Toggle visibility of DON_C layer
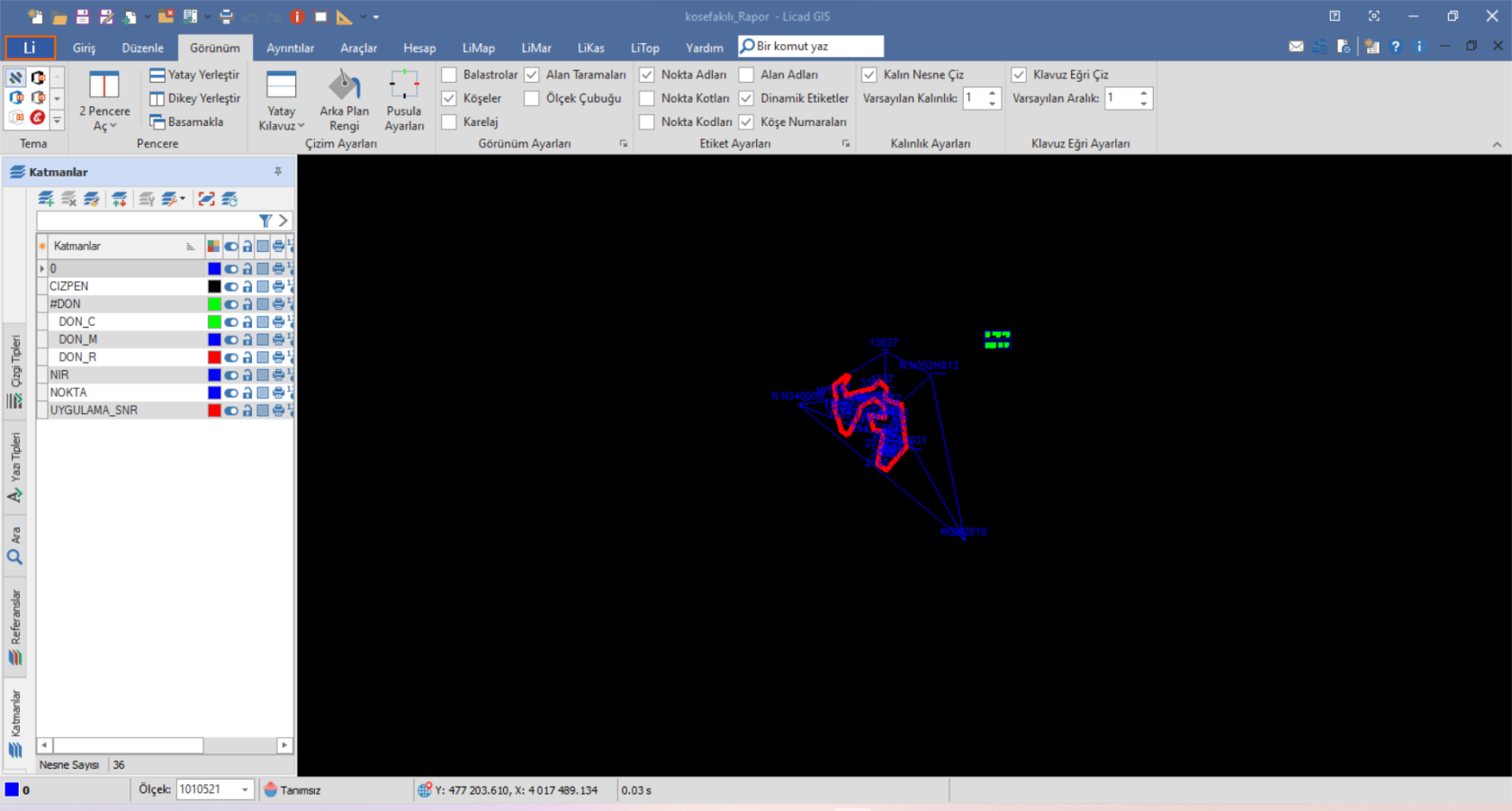Image resolution: width=1512 pixels, height=811 pixels. 231,321
